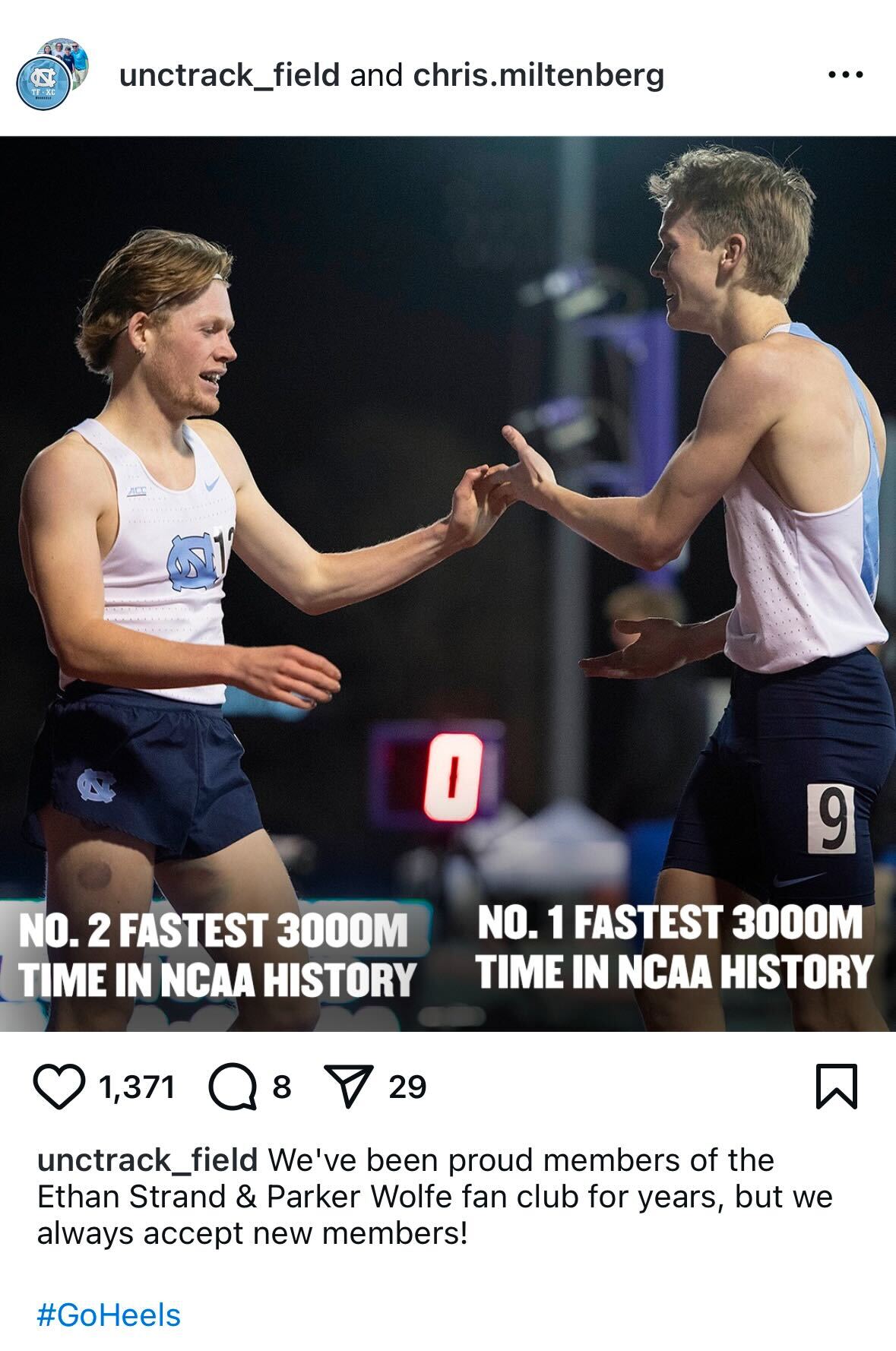The width and height of the screenshot is (896, 1351).
Task: Tap the No. 1 Fastest 3000M overlay text
Action: tap(673, 948)
